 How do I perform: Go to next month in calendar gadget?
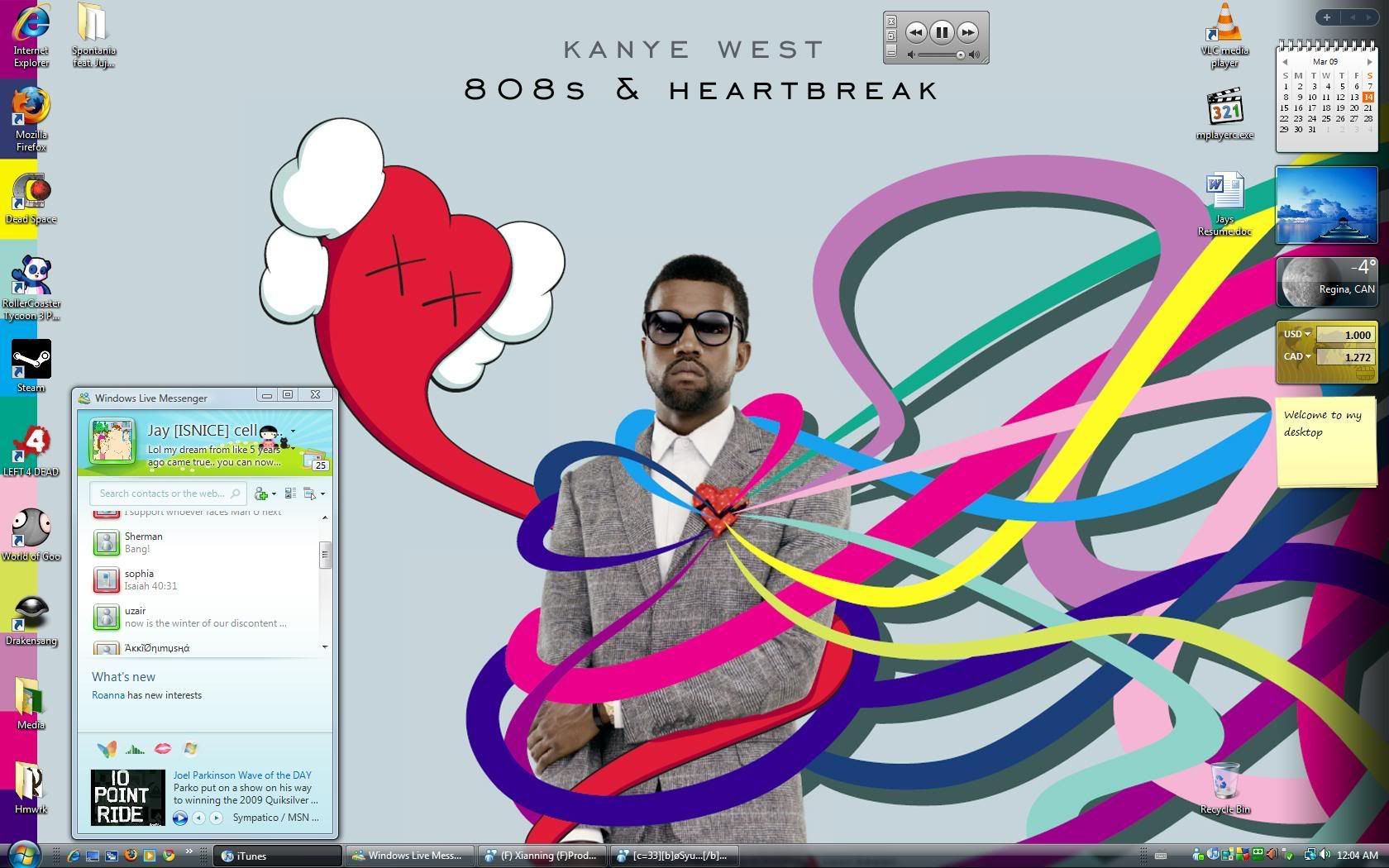[x=1369, y=62]
